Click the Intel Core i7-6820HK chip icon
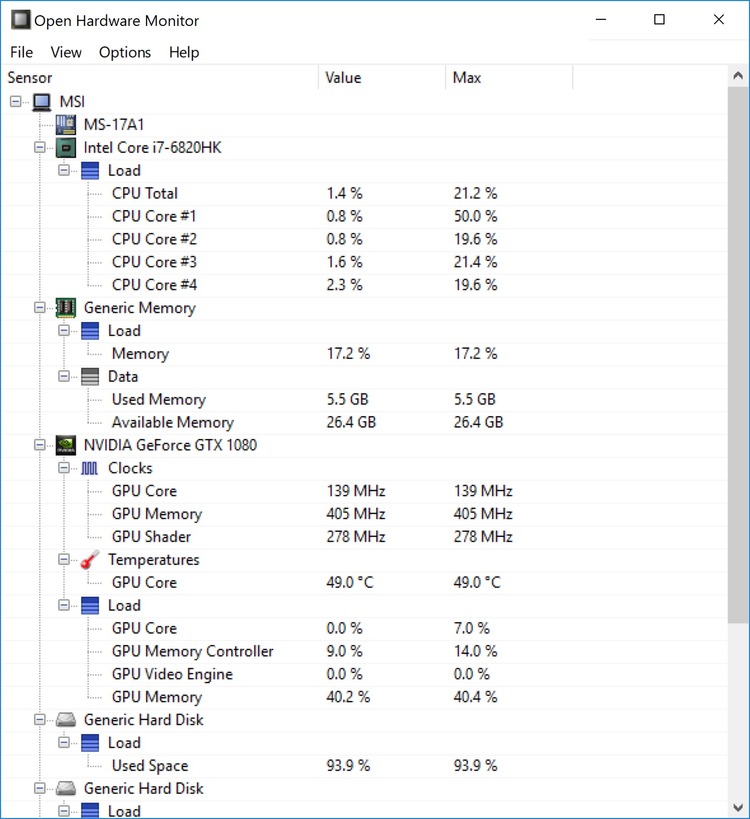 (x=66, y=147)
